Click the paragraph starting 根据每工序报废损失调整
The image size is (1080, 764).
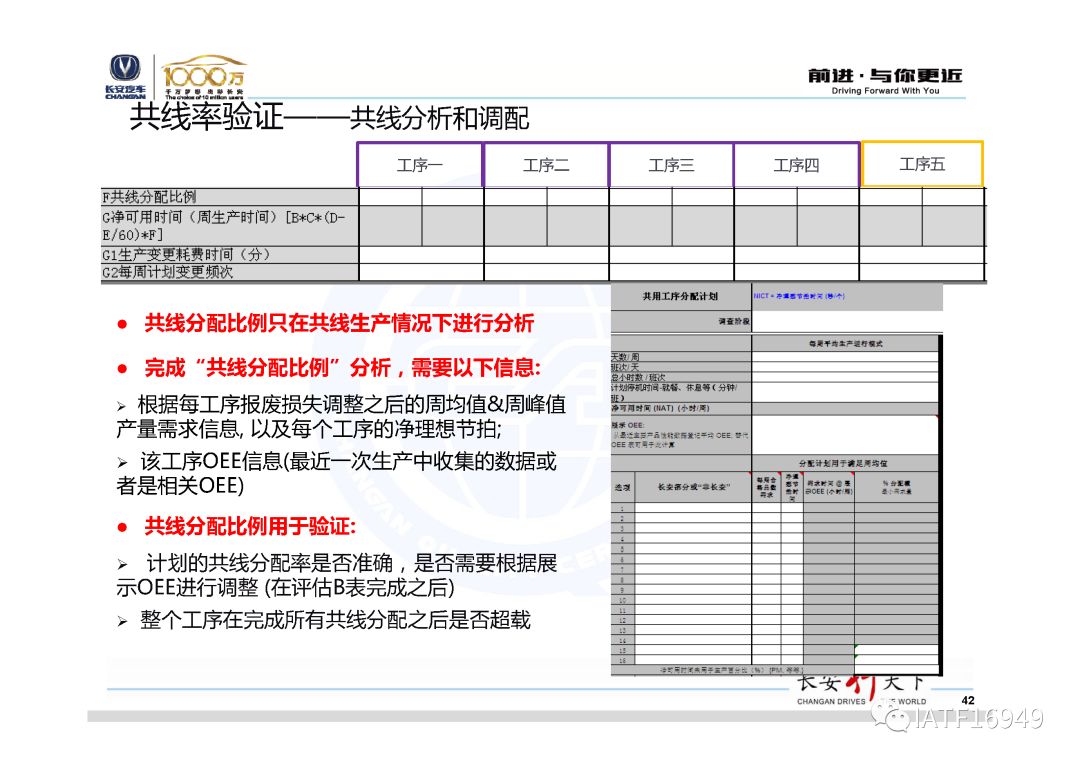[342, 417]
